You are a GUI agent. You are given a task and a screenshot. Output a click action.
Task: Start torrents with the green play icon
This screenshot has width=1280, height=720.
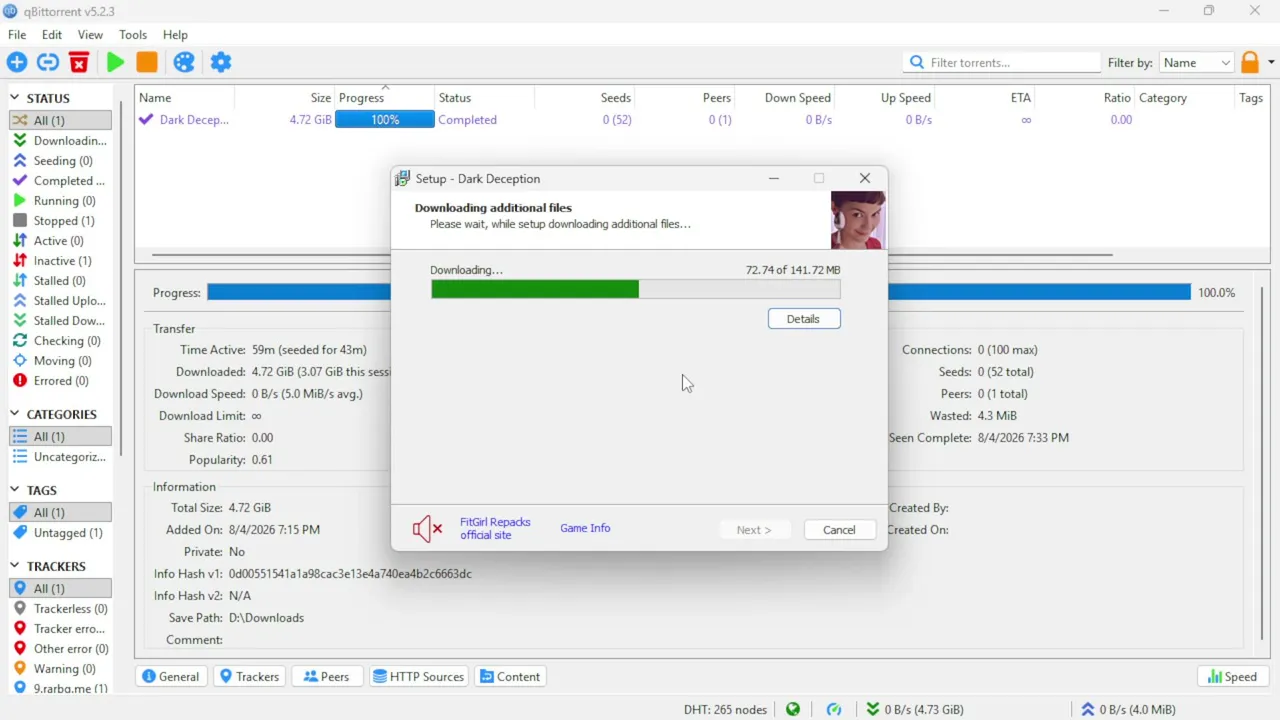coord(115,62)
